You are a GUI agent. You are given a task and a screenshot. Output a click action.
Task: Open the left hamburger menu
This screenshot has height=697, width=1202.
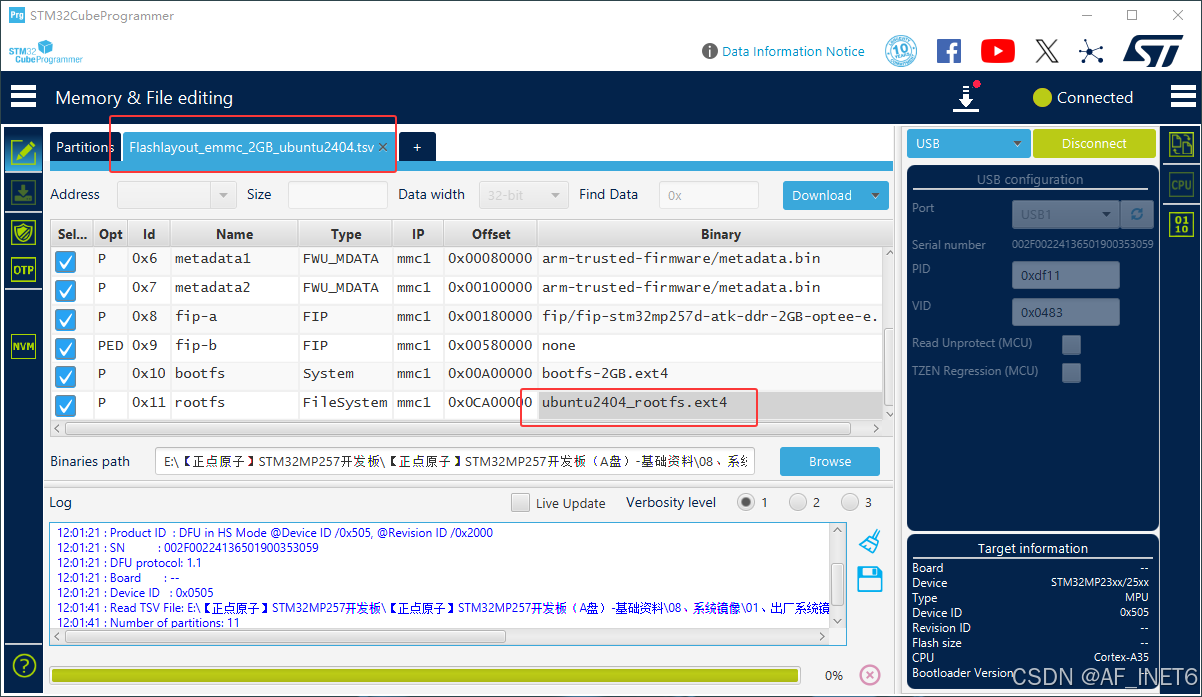pos(23,97)
